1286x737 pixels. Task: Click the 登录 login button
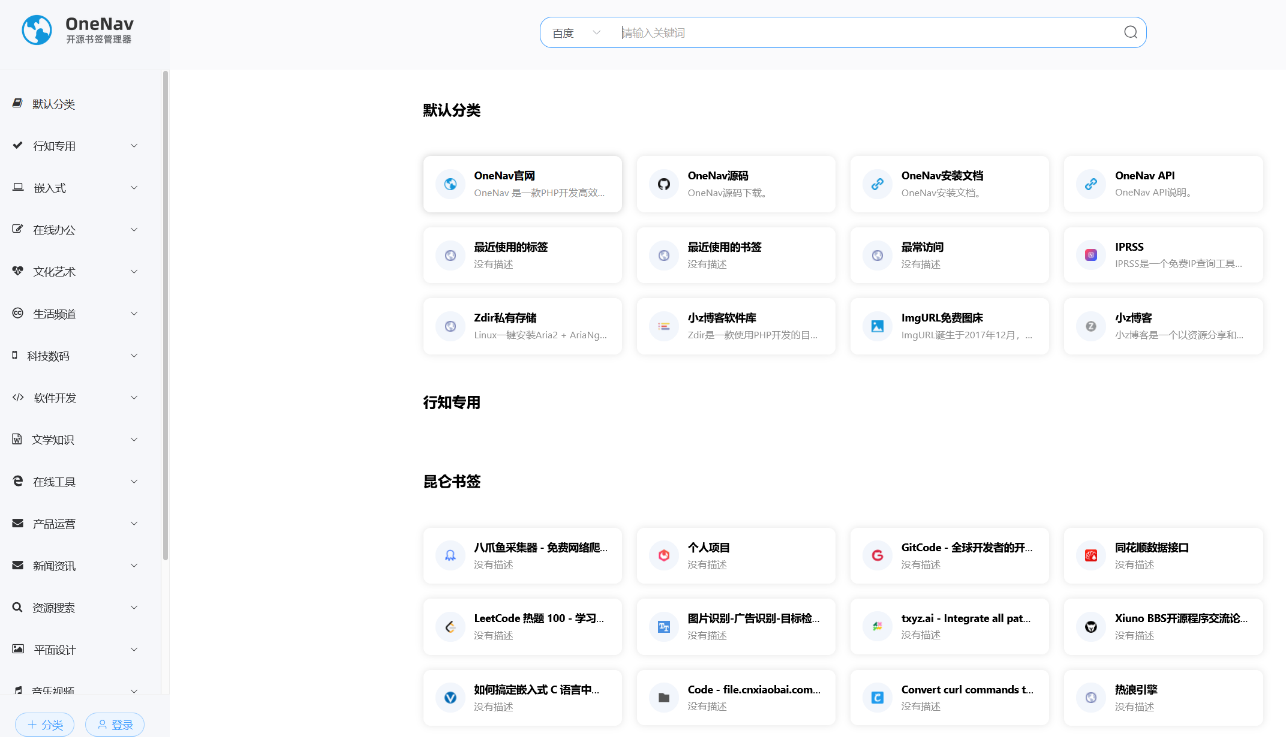(115, 725)
